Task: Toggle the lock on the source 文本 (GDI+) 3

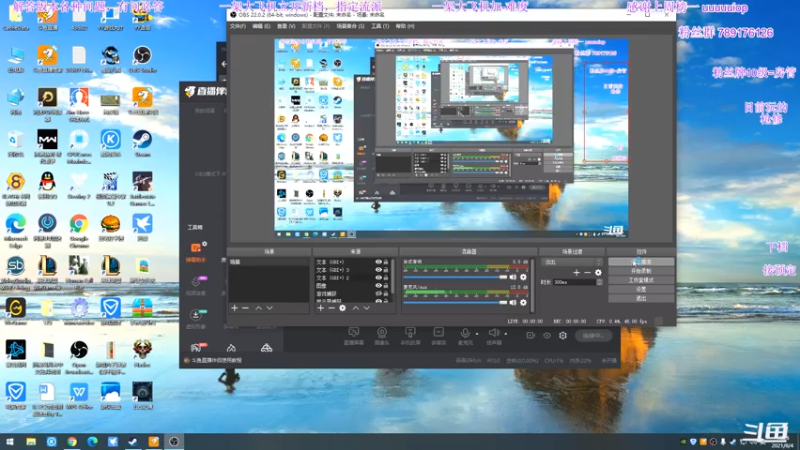Action: point(386,270)
